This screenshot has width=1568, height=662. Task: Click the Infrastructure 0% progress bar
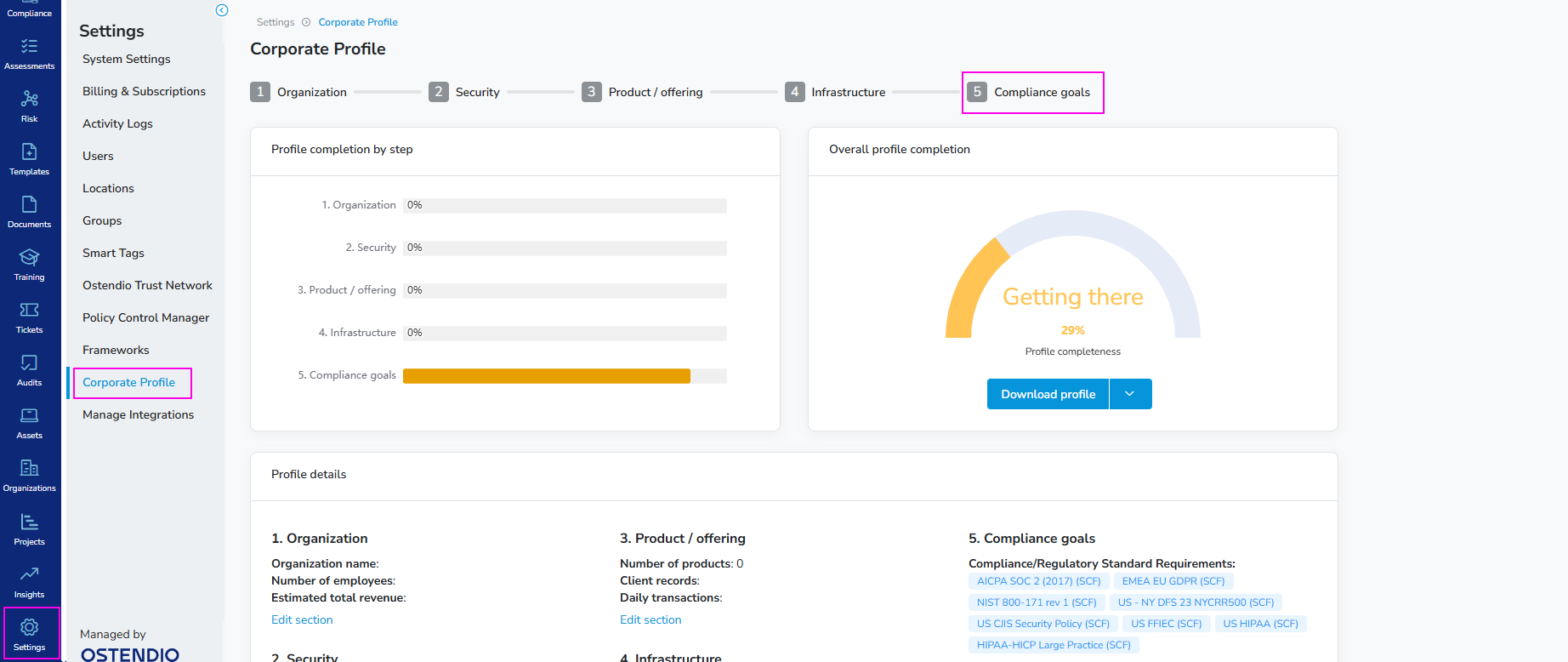(565, 333)
